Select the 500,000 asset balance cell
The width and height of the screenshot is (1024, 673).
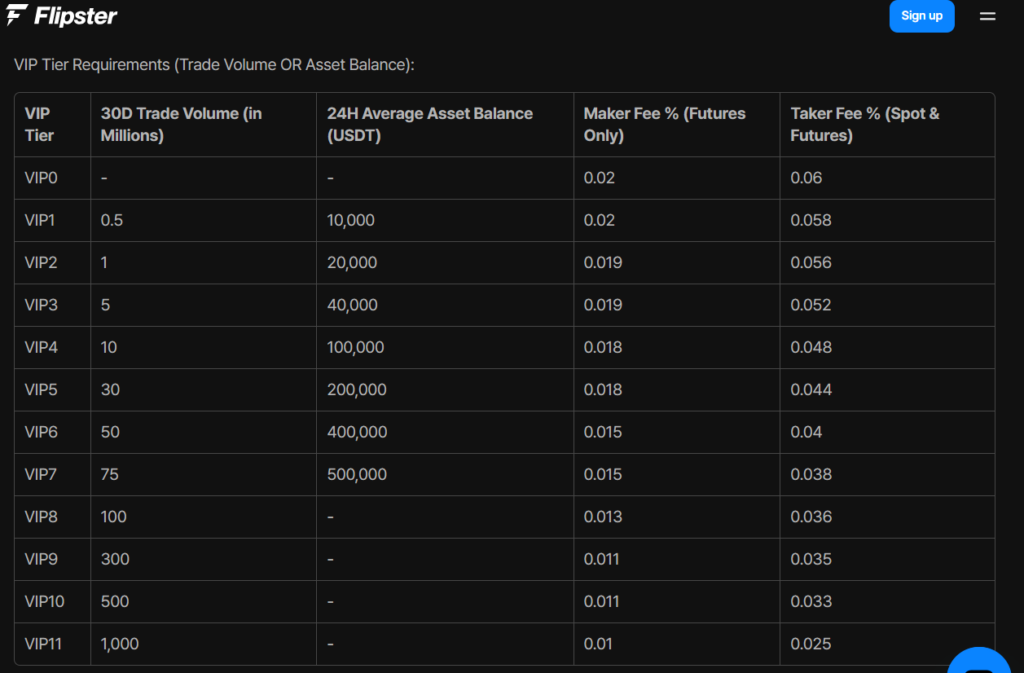click(356, 474)
